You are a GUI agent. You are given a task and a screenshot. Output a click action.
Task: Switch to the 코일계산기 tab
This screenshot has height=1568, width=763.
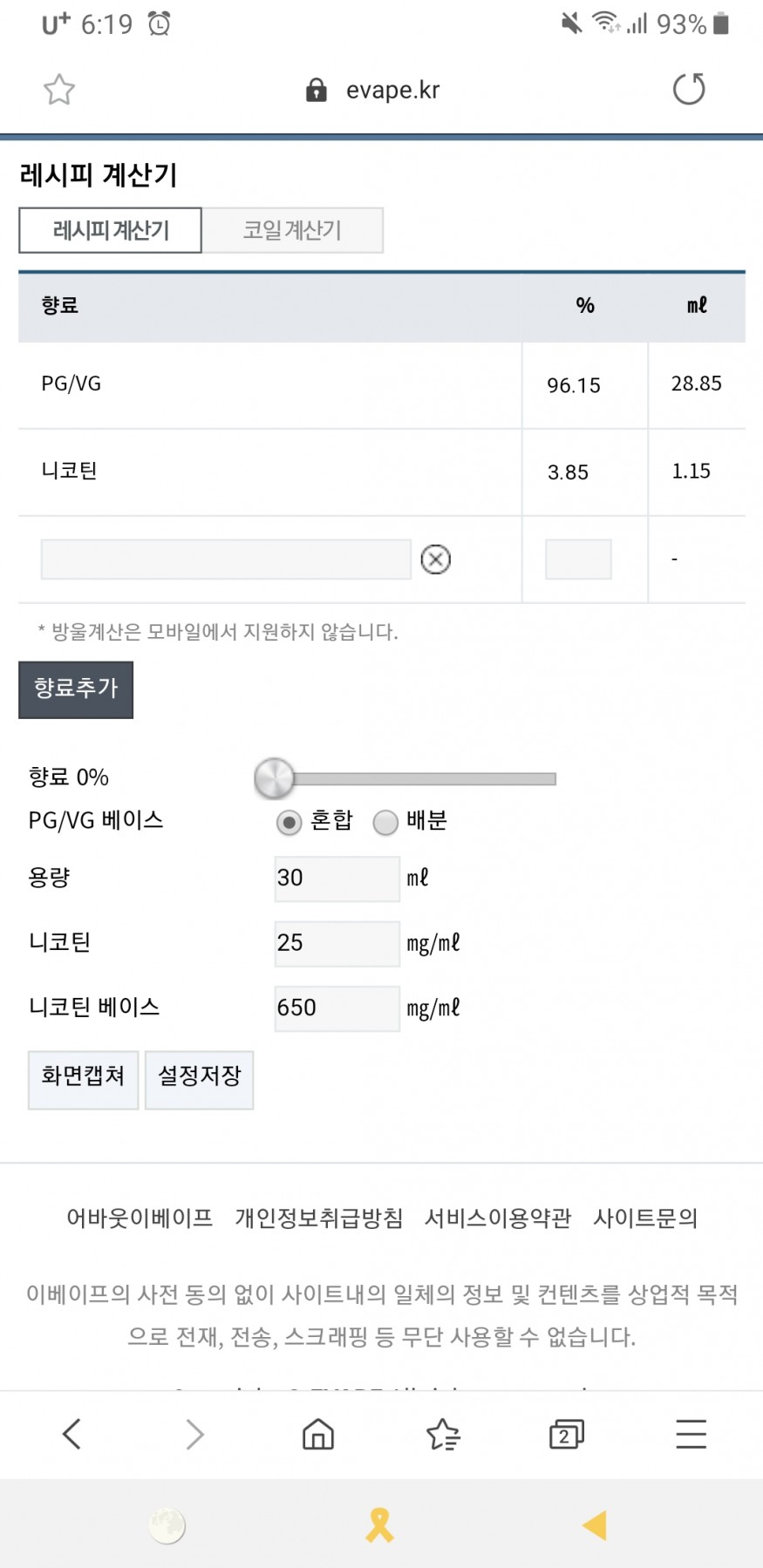[292, 230]
